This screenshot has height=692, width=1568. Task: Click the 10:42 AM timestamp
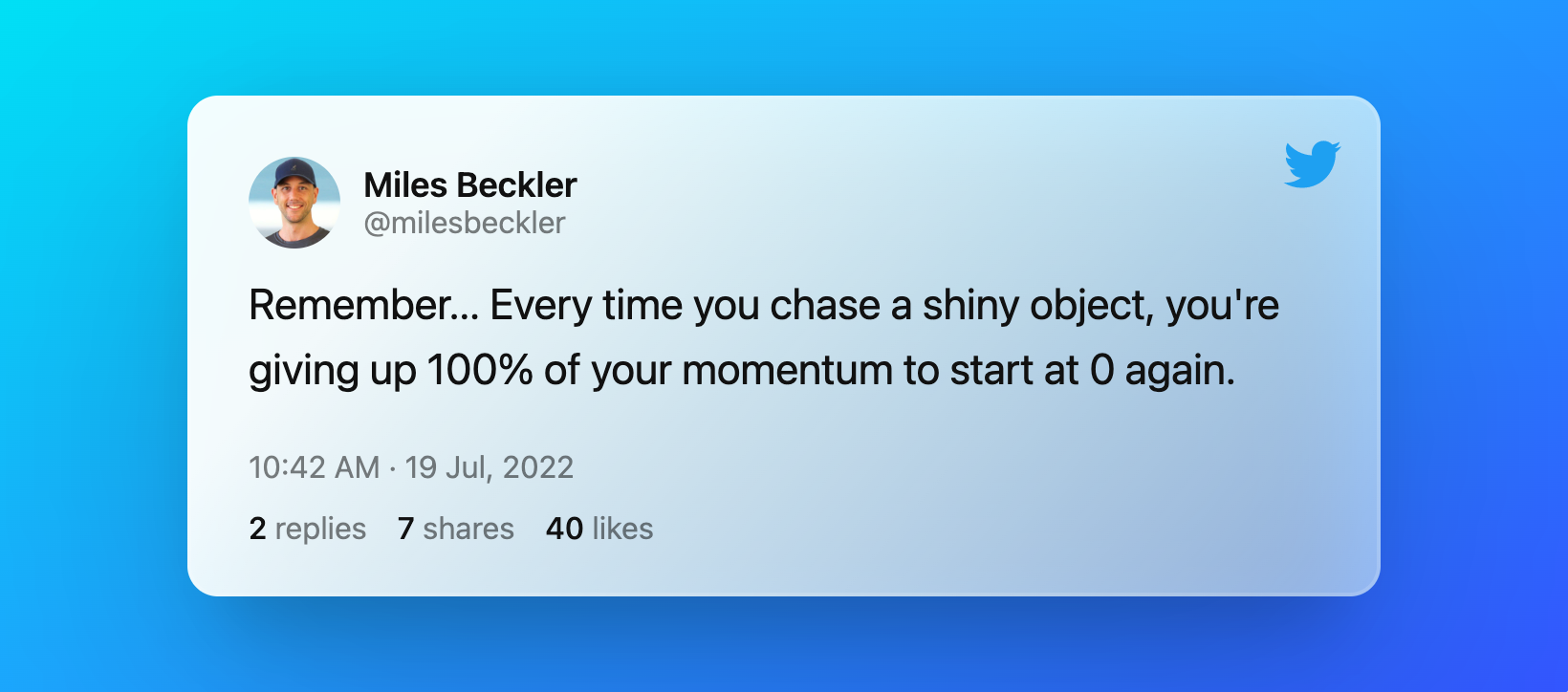click(315, 467)
